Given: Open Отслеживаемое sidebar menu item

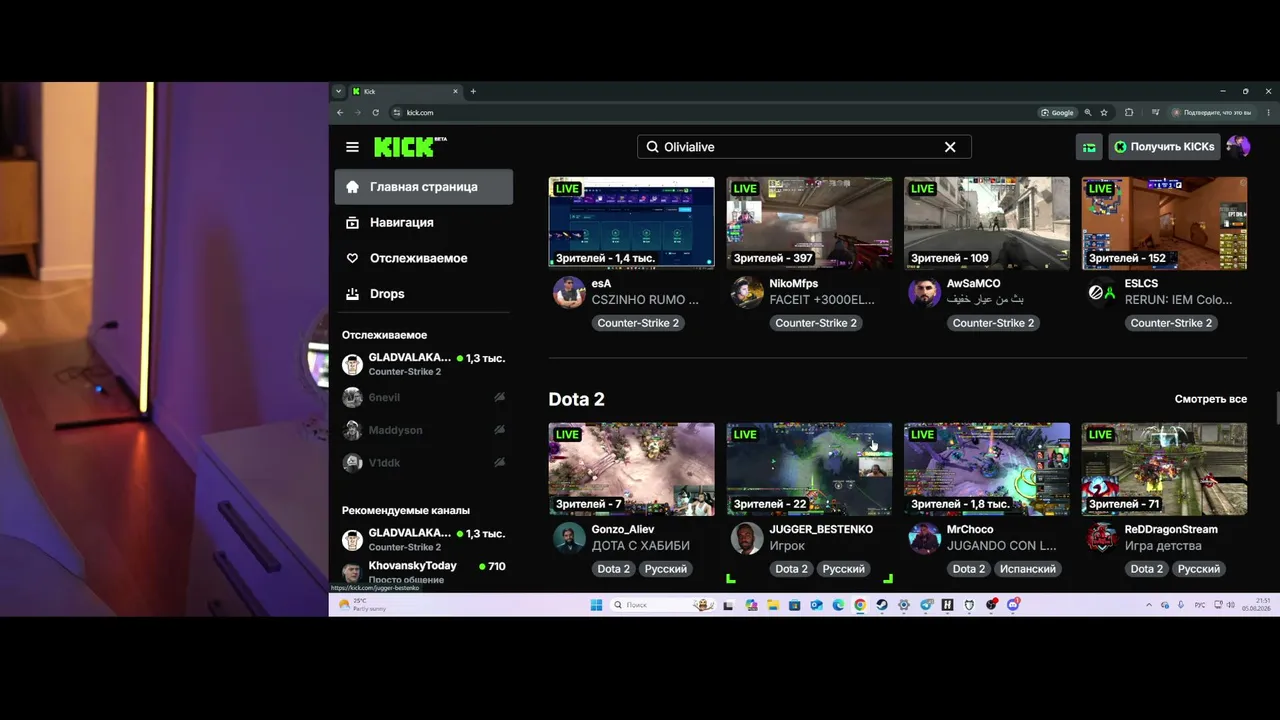Looking at the screenshot, I should pyautogui.click(x=424, y=258).
